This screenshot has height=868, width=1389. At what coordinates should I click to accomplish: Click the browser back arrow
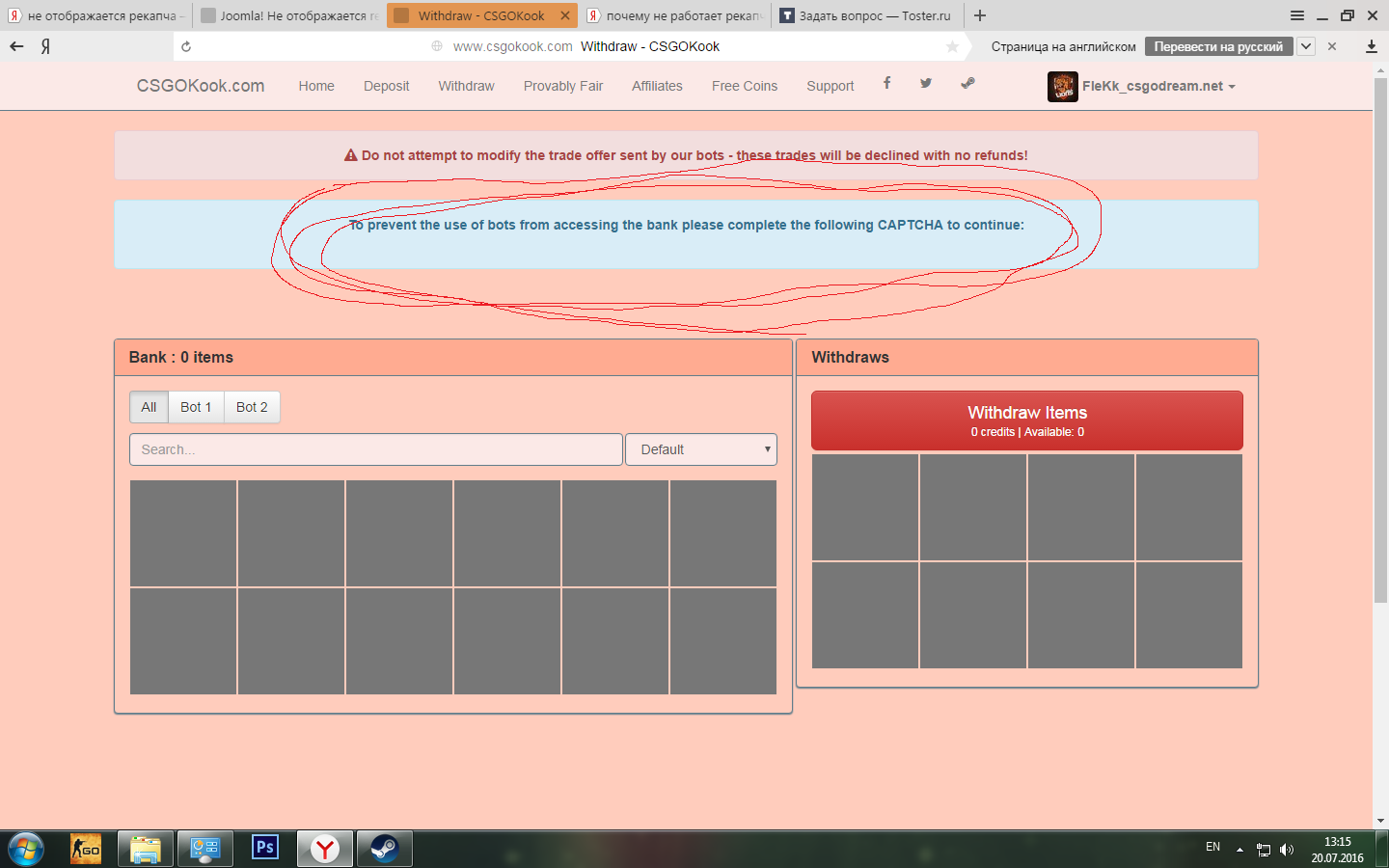click(16, 46)
